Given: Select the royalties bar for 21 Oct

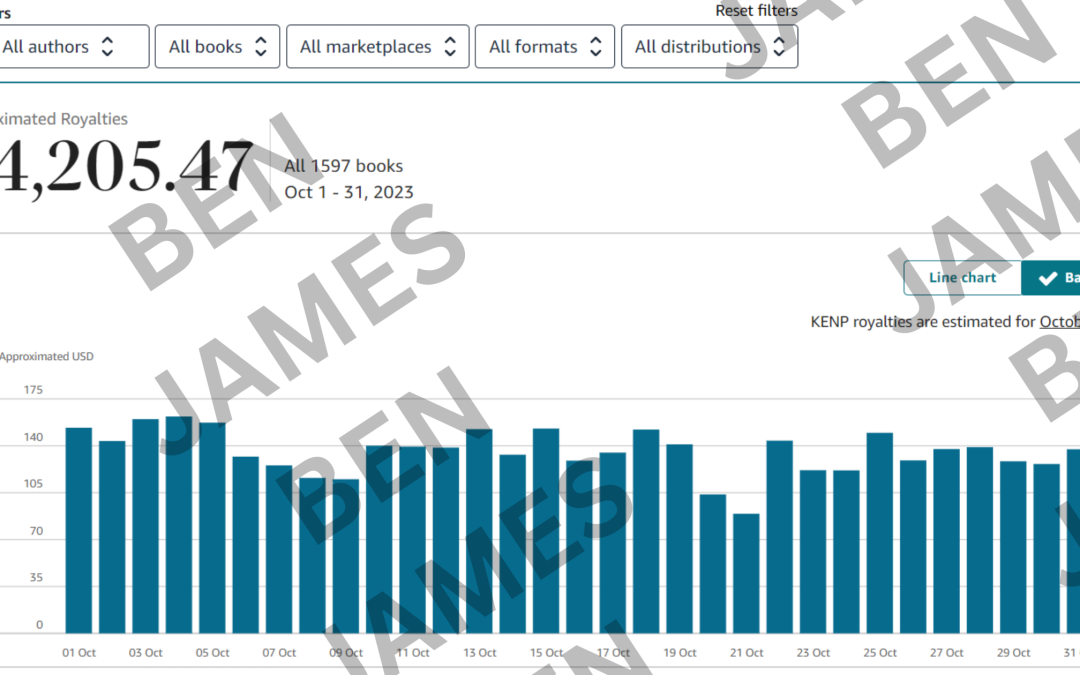Looking at the screenshot, I should point(746,570).
